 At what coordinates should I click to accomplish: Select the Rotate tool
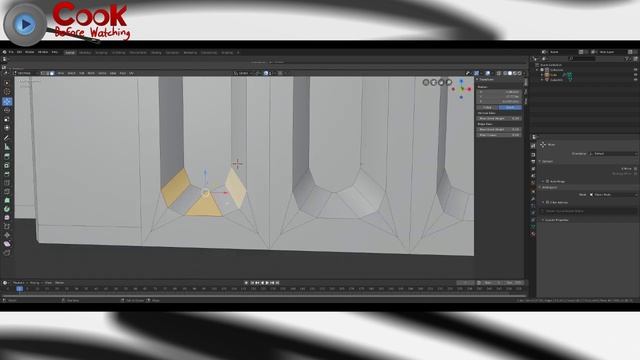[x=7, y=110]
